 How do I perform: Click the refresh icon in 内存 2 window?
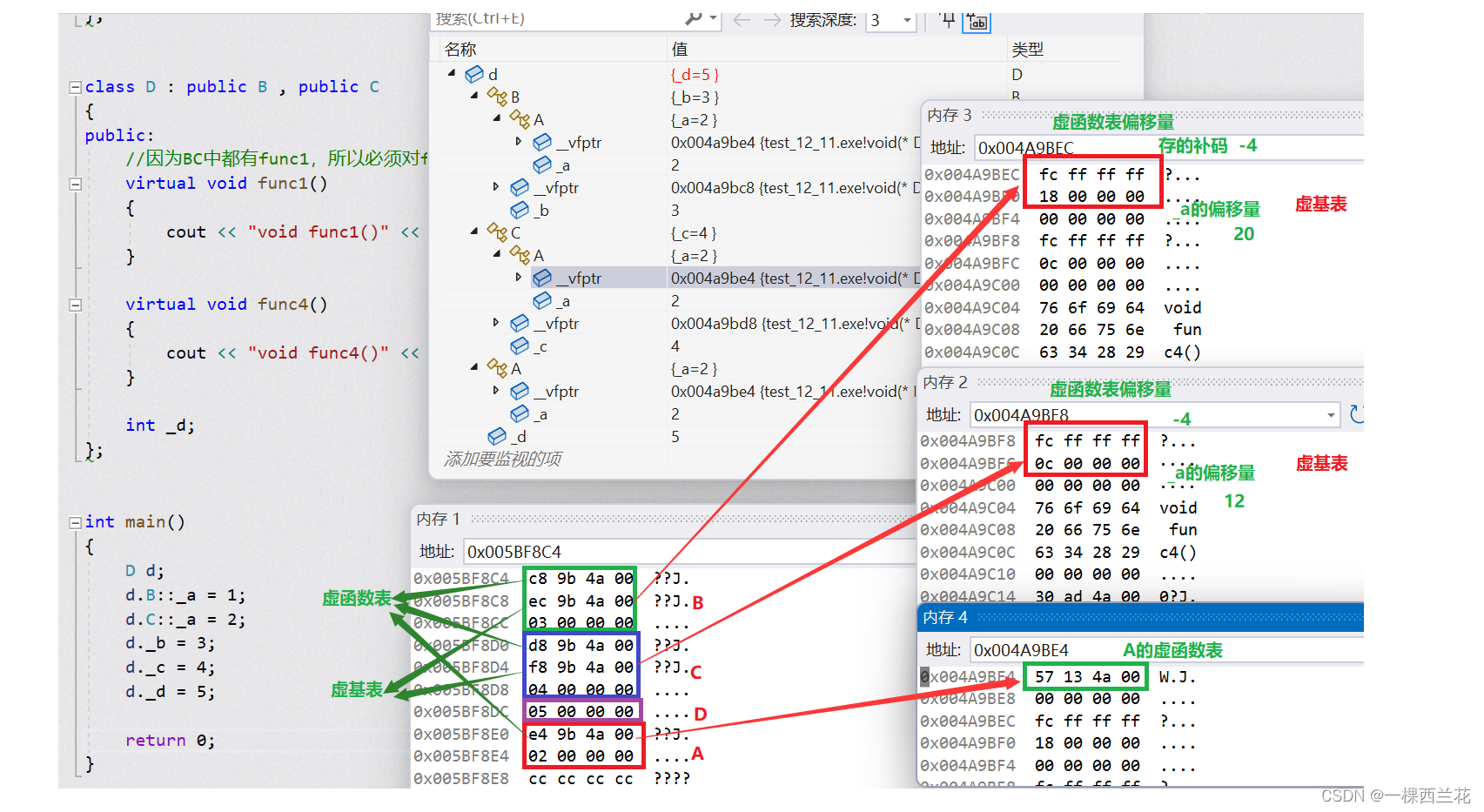pos(1356,414)
